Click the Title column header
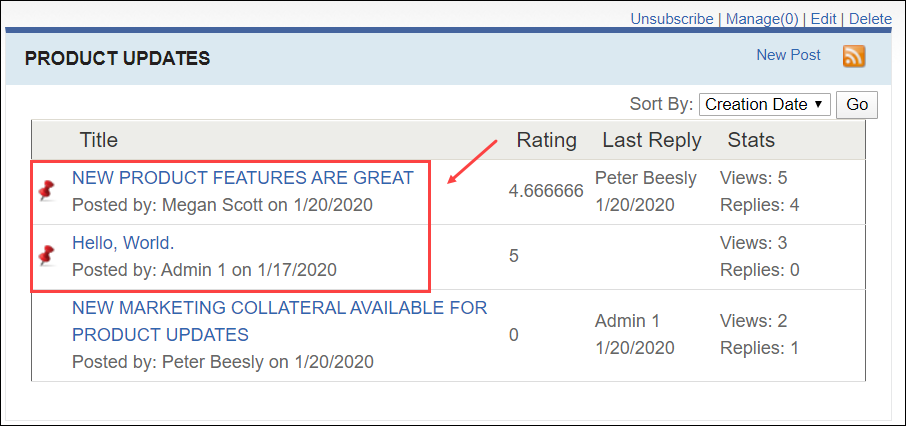Screen dimensions: 906x426 click(99, 140)
